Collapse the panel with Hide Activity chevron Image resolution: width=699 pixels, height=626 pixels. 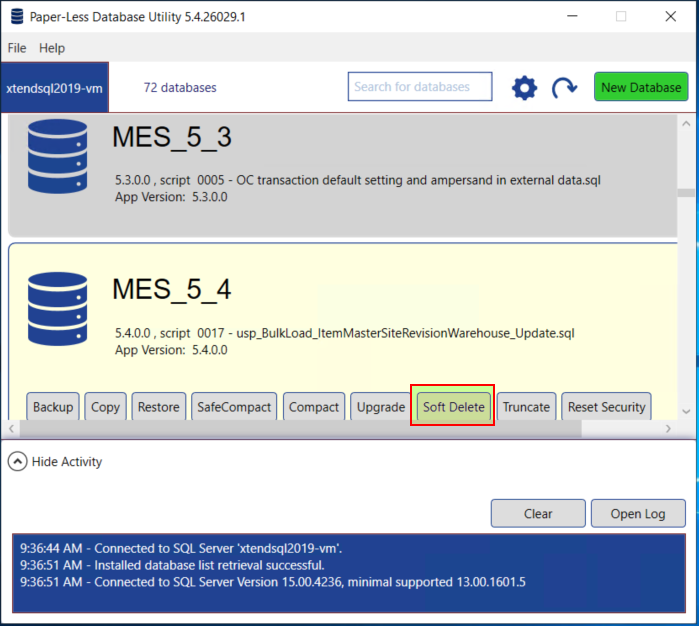click(x=17, y=461)
